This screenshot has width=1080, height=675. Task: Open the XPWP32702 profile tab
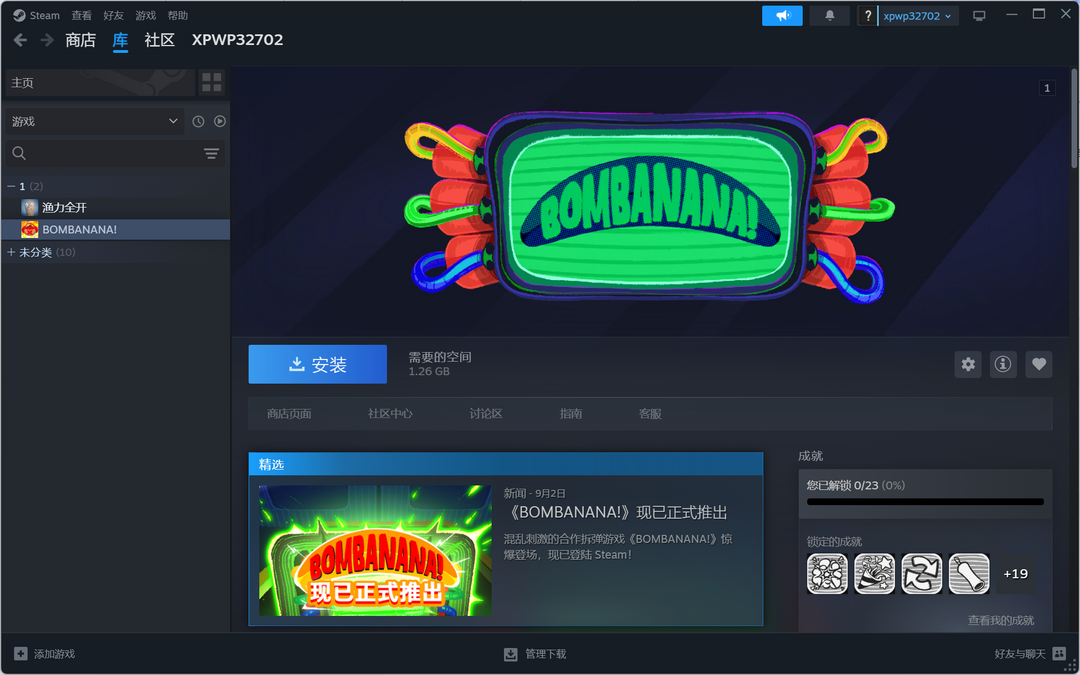[x=238, y=40]
